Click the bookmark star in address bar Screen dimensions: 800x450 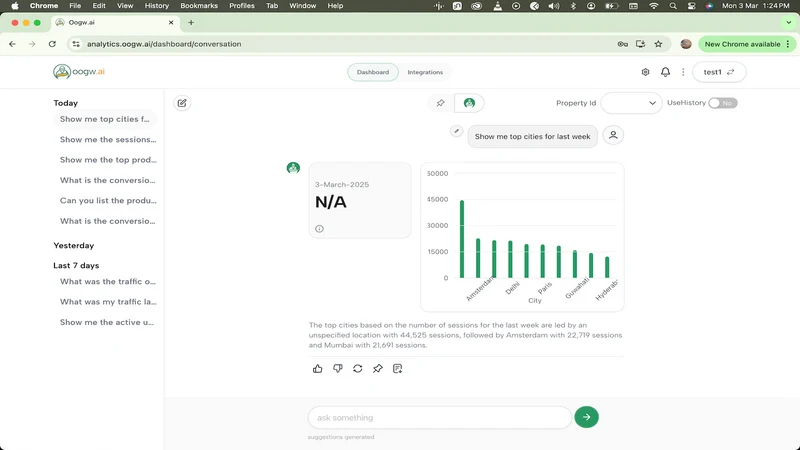(x=659, y=44)
